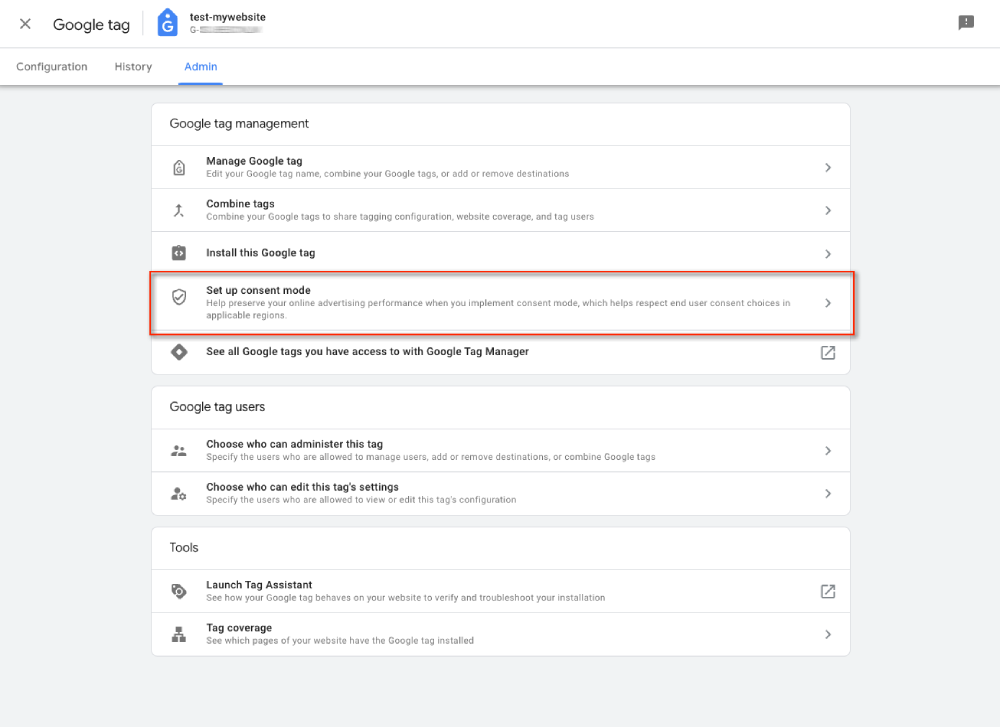The width and height of the screenshot is (1000, 727).
Task: Click the Launch Tag Assistant tag icon
Action: (179, 591)
